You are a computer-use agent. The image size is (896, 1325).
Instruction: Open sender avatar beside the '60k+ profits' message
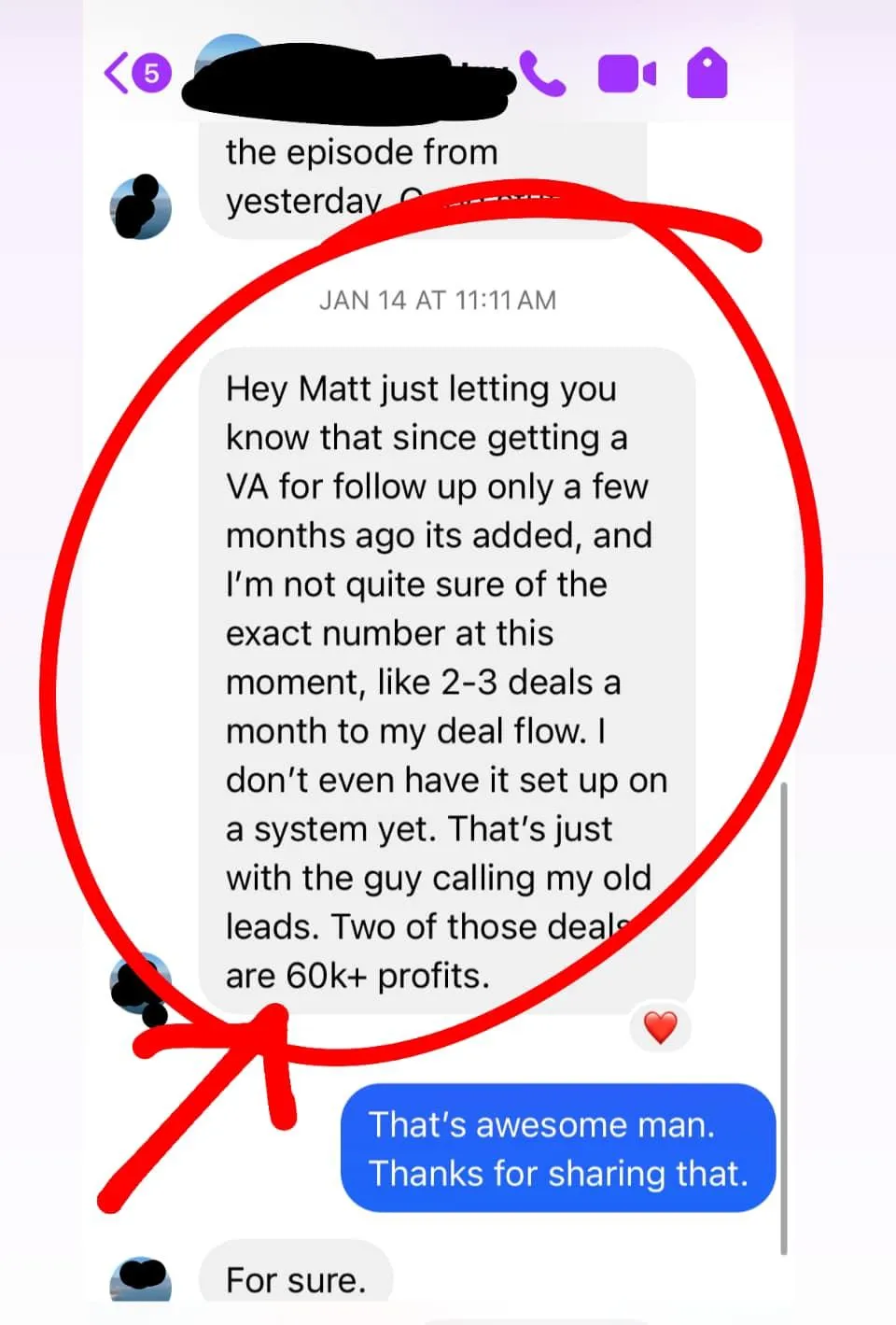(141, 984)
